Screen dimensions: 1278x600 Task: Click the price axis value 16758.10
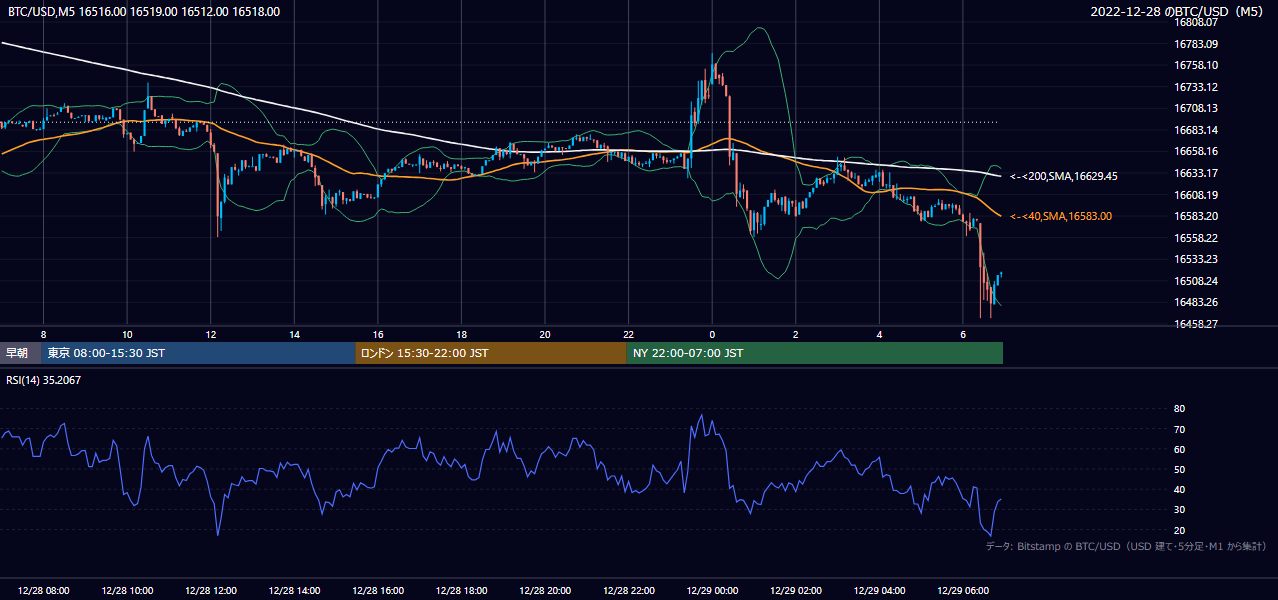[x=1196, y=65]
